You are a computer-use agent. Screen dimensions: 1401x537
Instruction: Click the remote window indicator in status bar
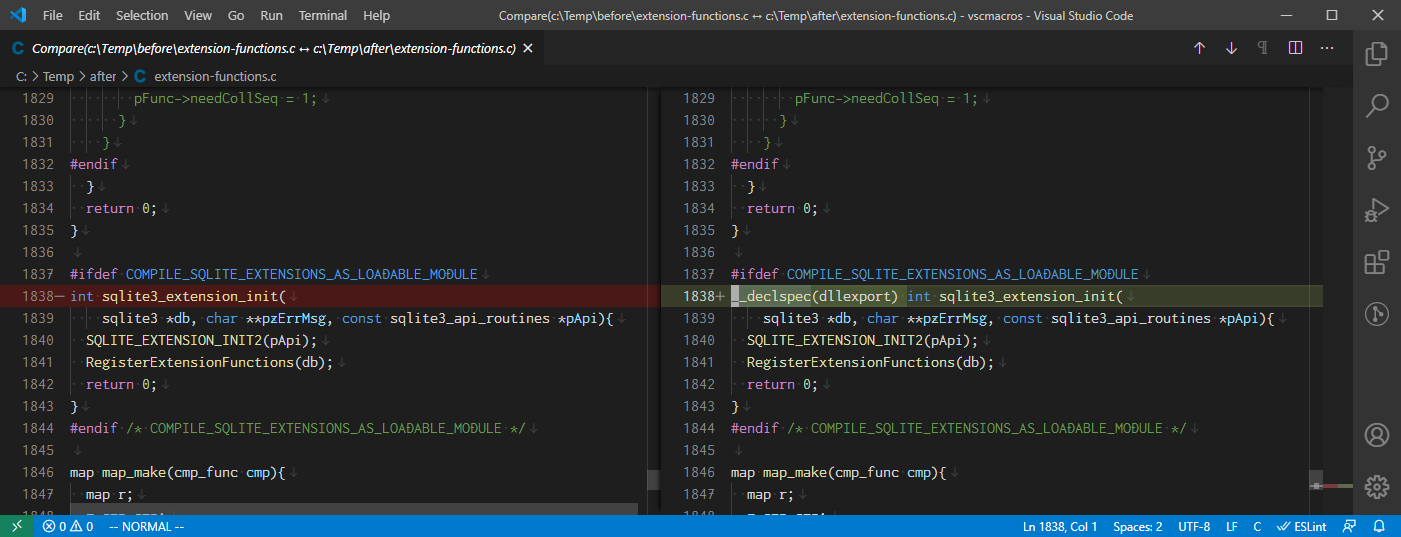point(17,526)
